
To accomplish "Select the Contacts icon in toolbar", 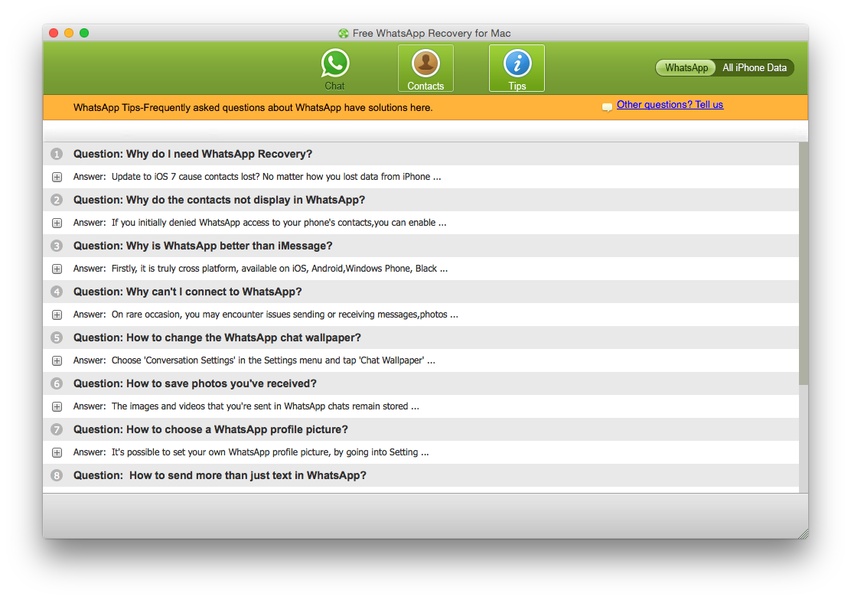I will (x=425, y=64).
